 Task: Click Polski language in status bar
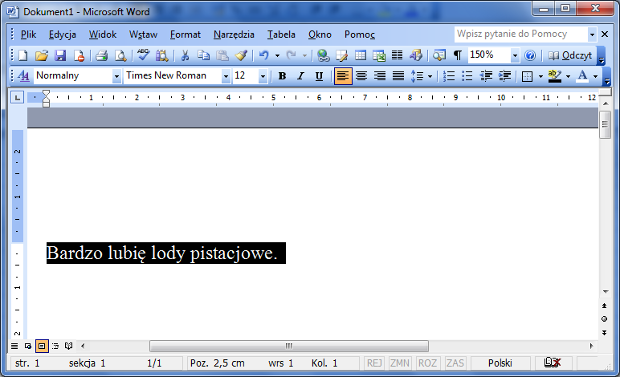[500, 363]
